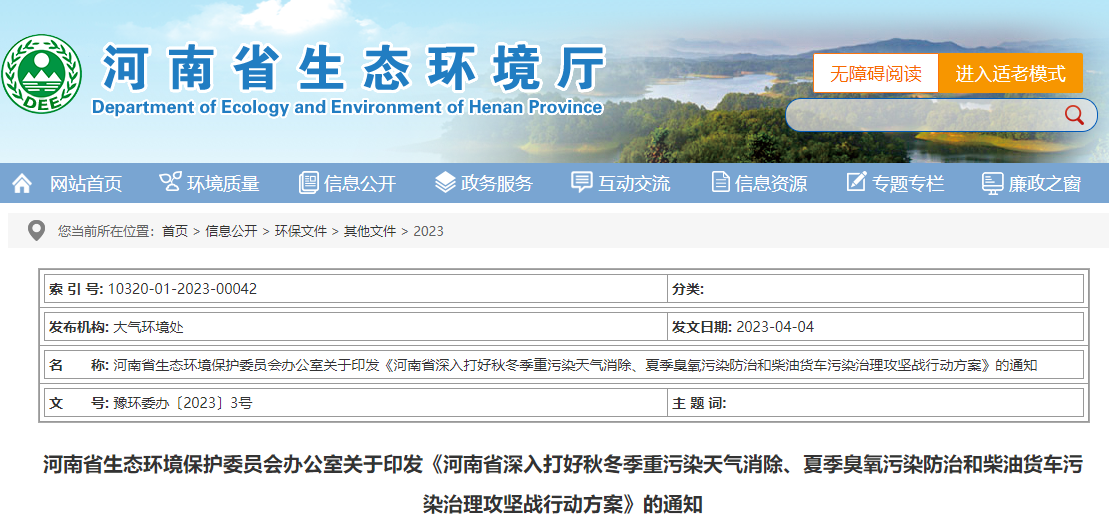The height and width of the screenshot is (524, 1109).
Task: Open the 信息资源 menu item
Action: tap(770, 184)
